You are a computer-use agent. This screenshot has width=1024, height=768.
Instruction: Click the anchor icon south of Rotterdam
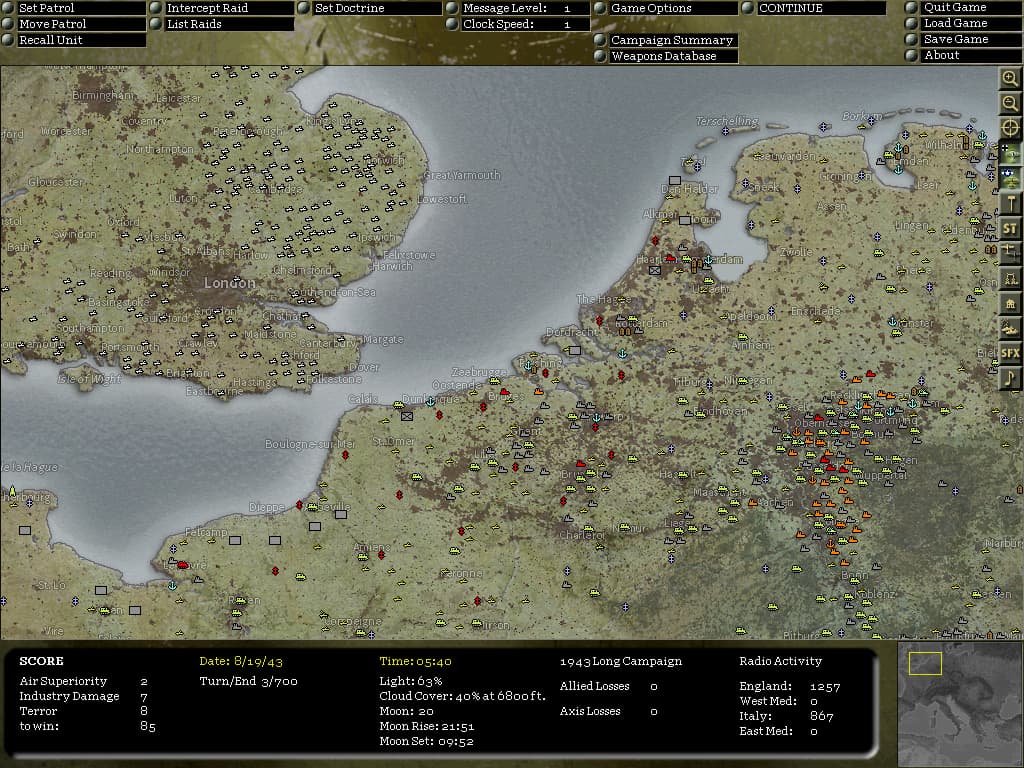pyautogui.click(x=622, y=354)
